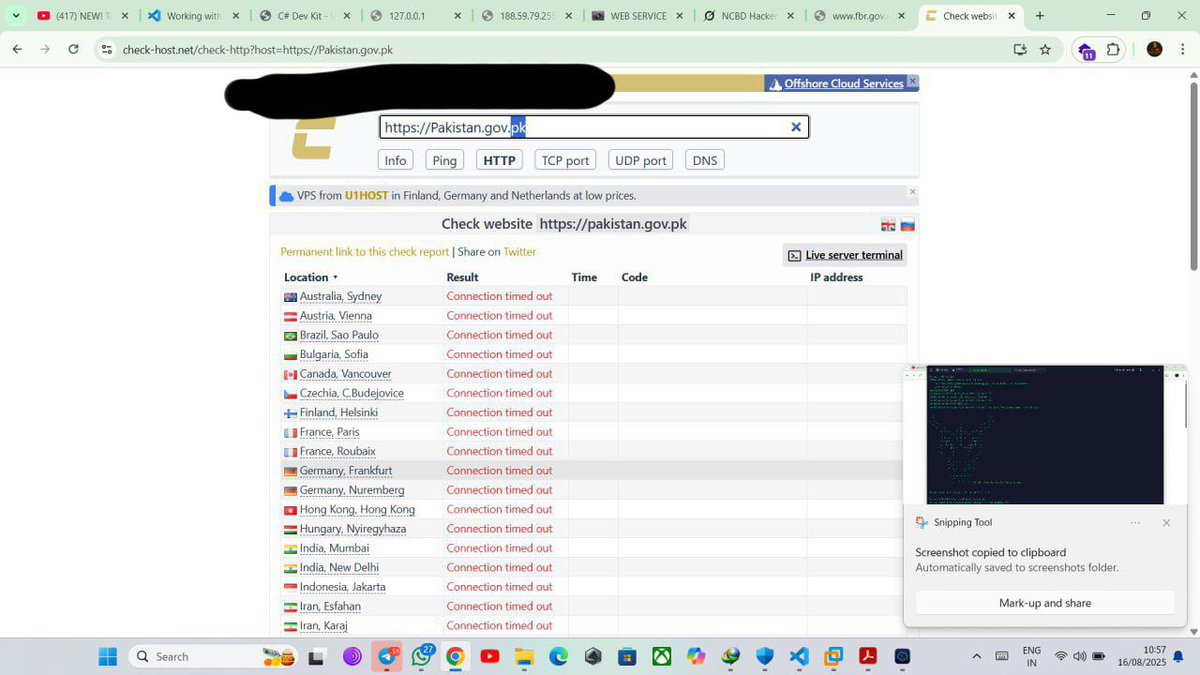1200x675 pixels.
Task: Open Telegram from the taskbar
Action: tap(387, 657)
